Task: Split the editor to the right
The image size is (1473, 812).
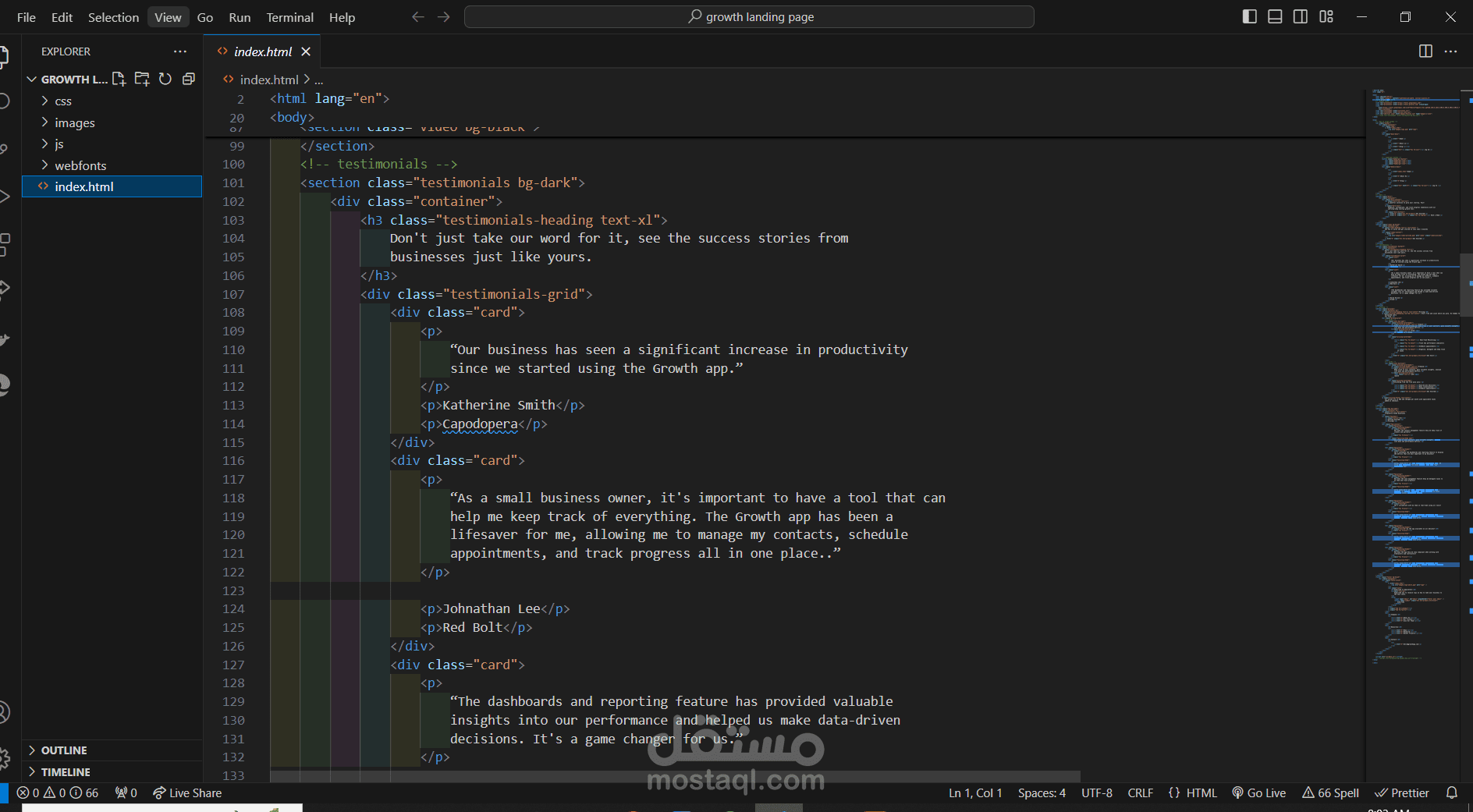Action: coord(1425,51)
